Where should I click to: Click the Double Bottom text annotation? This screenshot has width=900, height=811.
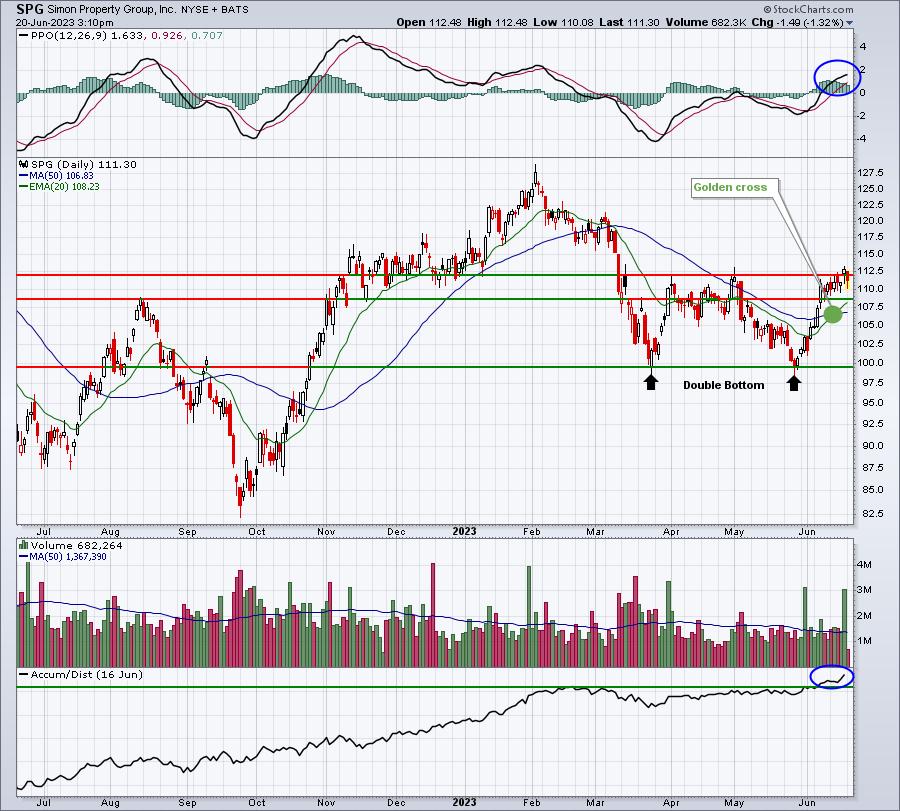[x=723, y=385]
